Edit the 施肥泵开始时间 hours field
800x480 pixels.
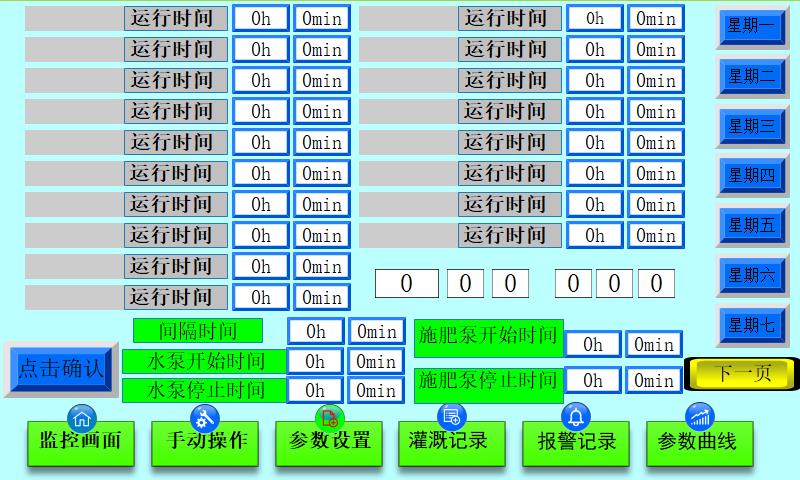click(593, 344)
